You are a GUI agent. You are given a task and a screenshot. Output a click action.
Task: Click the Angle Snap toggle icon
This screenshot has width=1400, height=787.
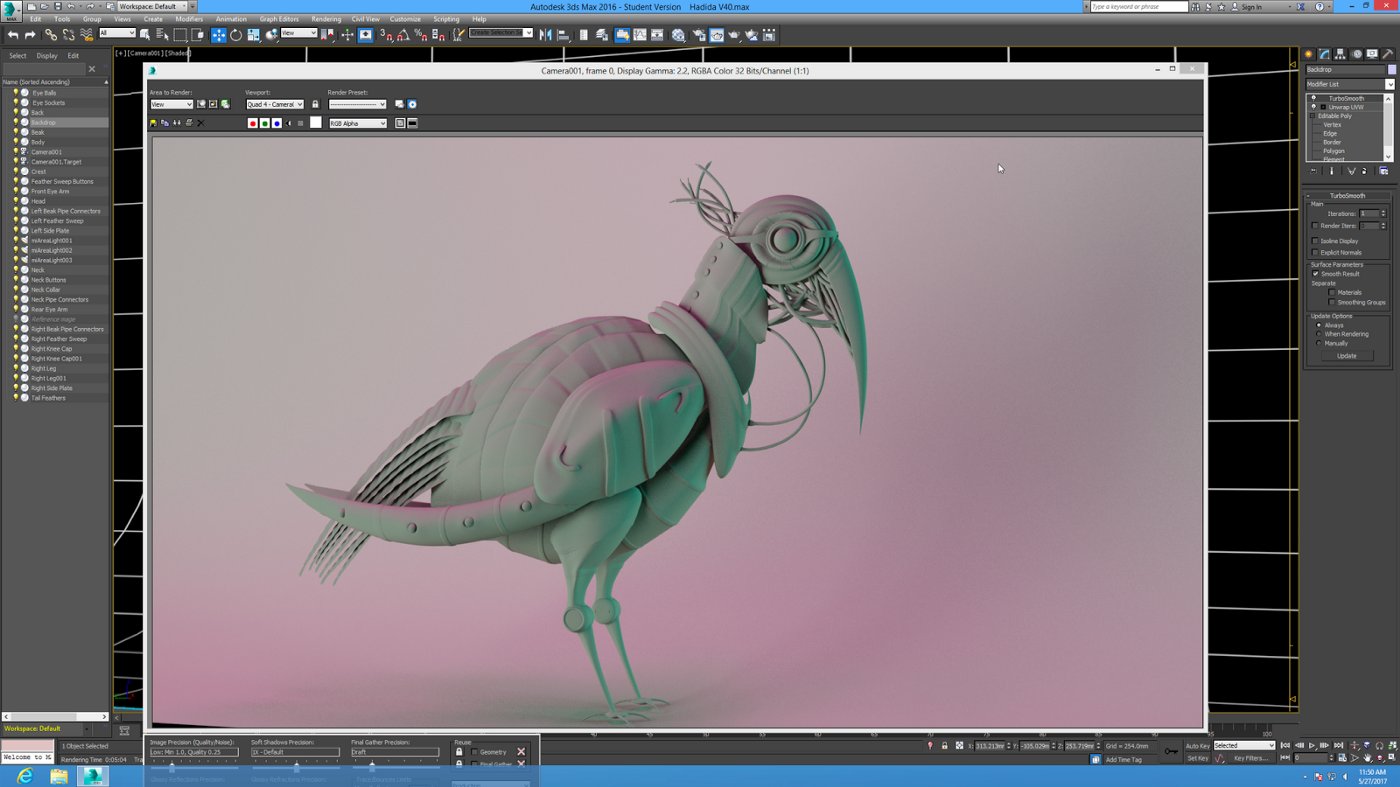403,35
